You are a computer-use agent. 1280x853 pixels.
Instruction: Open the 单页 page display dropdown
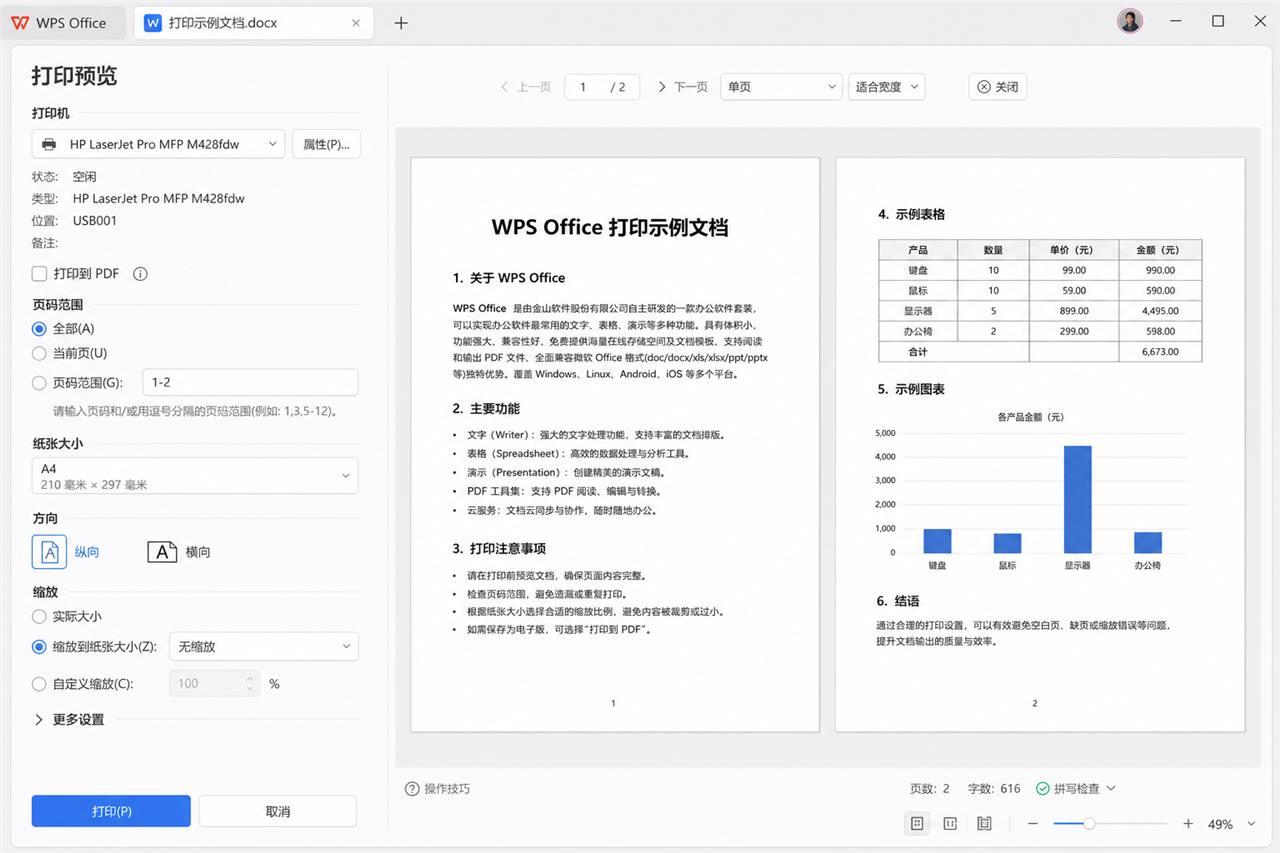click(781, 87)
